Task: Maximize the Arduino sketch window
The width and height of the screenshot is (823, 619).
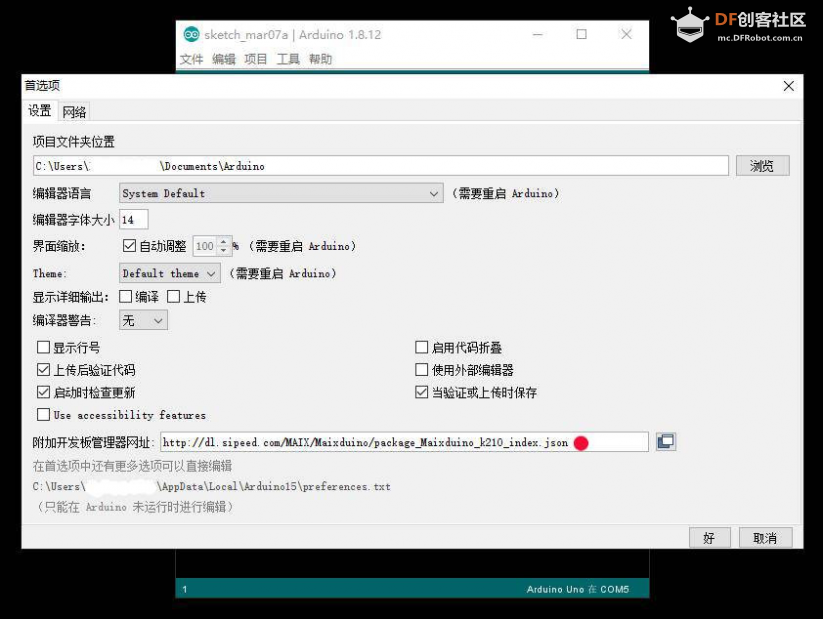Action: point(581,35)
